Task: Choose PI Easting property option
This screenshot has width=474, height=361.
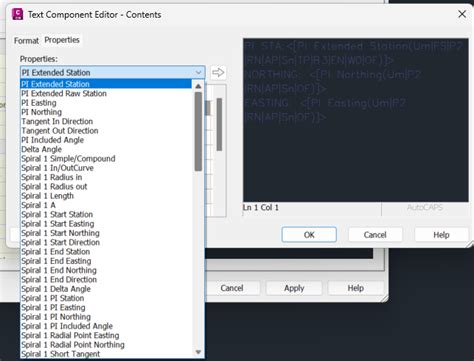Action: point(39,103)
